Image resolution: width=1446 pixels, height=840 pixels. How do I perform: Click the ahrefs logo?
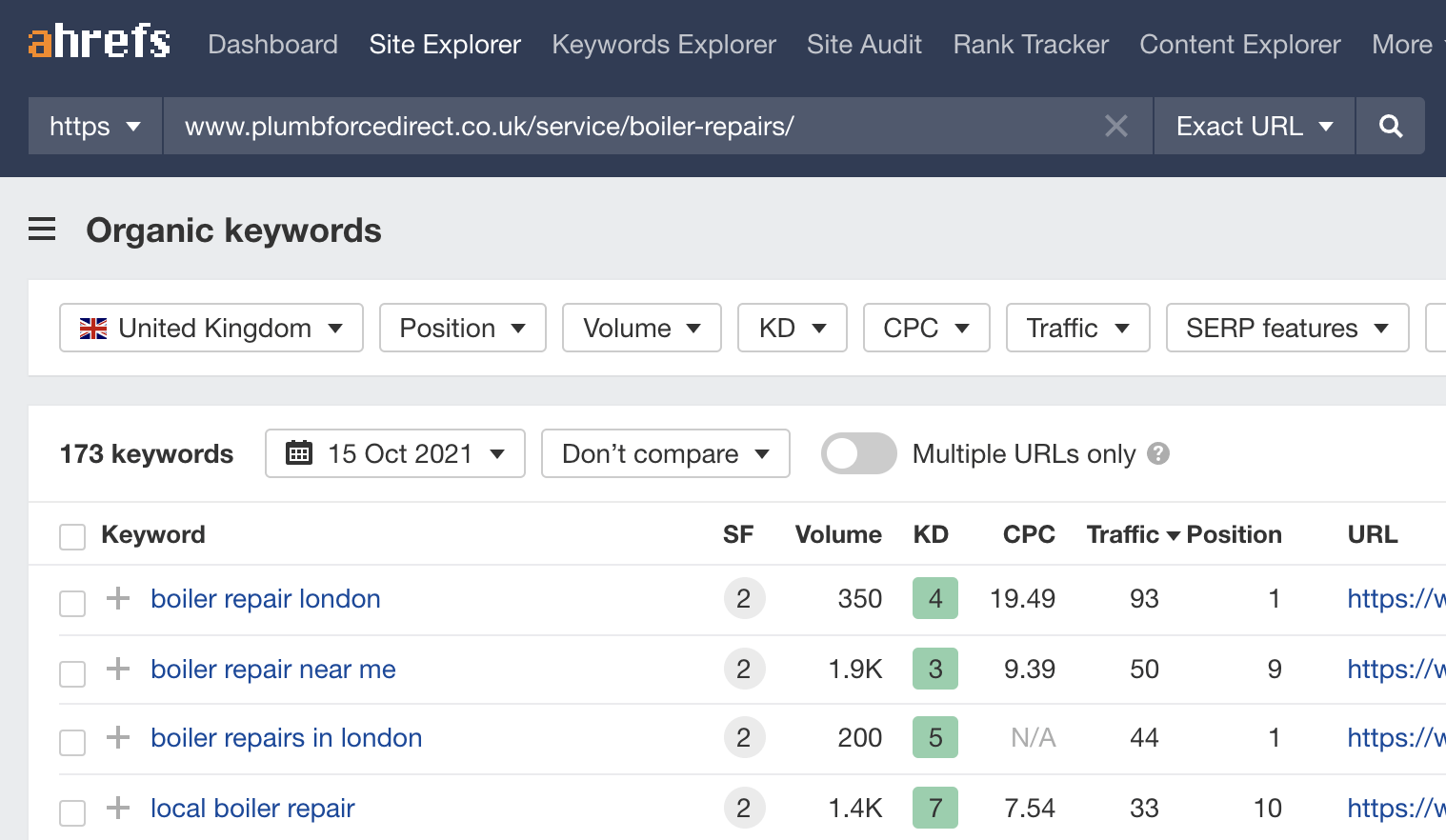click(x=98, y=42)
